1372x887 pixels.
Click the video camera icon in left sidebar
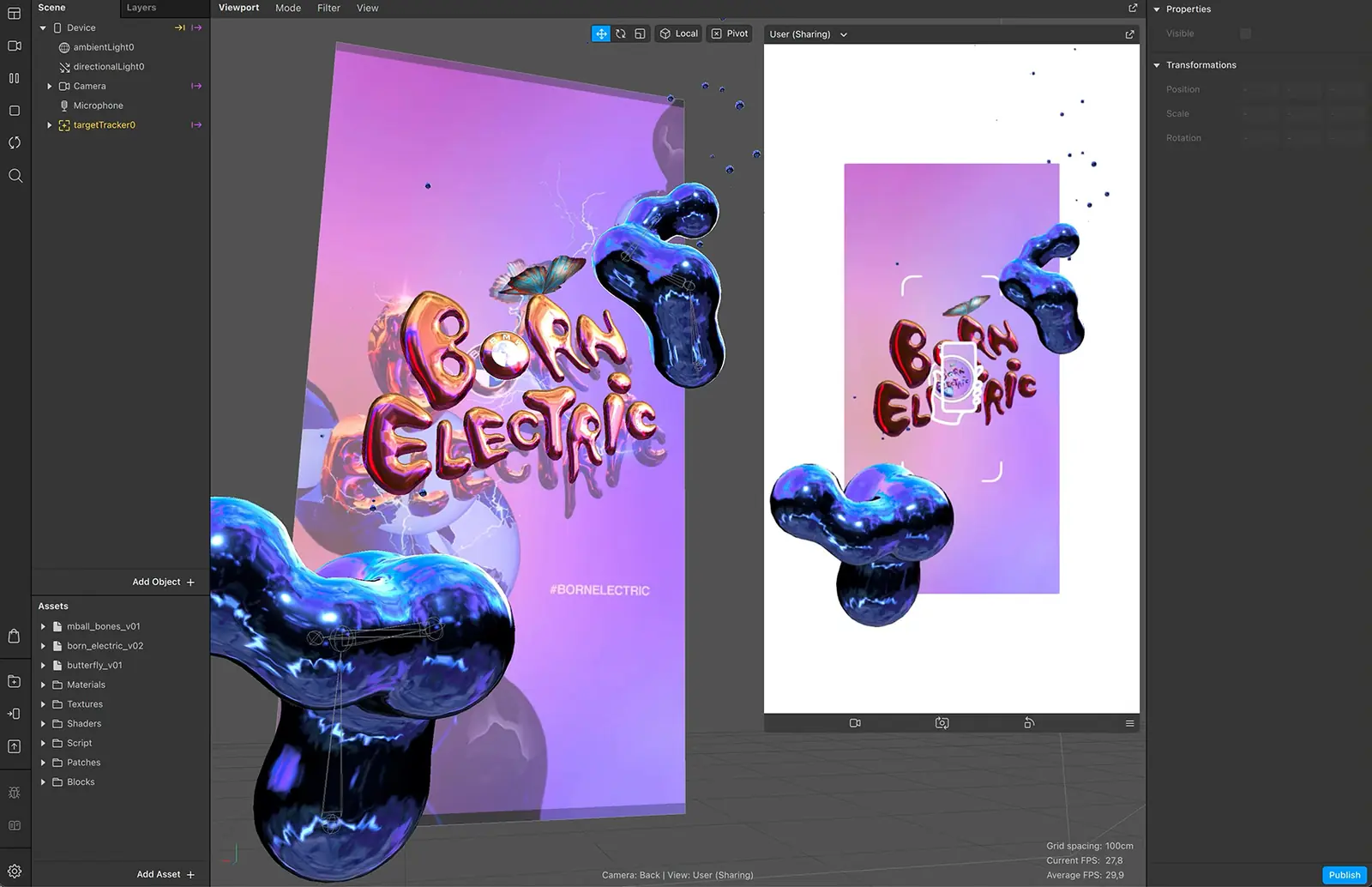(15, 45)
